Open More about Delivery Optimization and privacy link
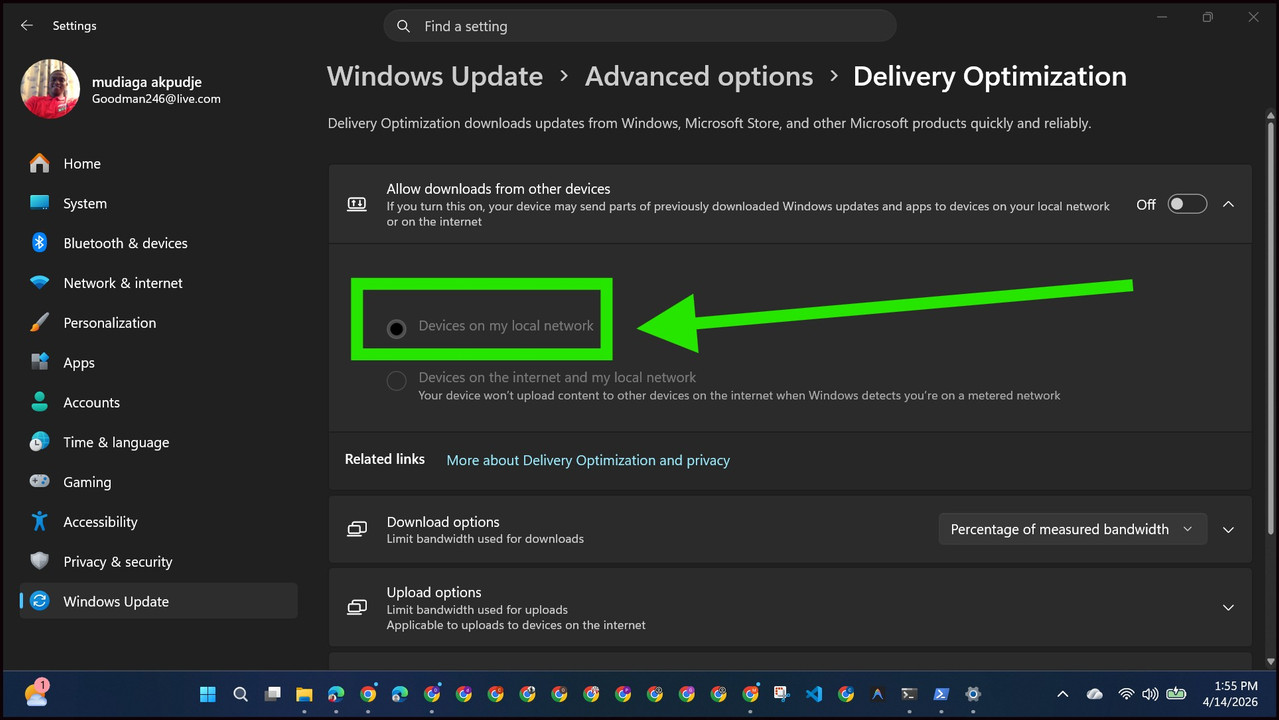This screenshot has height=720, width=1279. [588, 460]
